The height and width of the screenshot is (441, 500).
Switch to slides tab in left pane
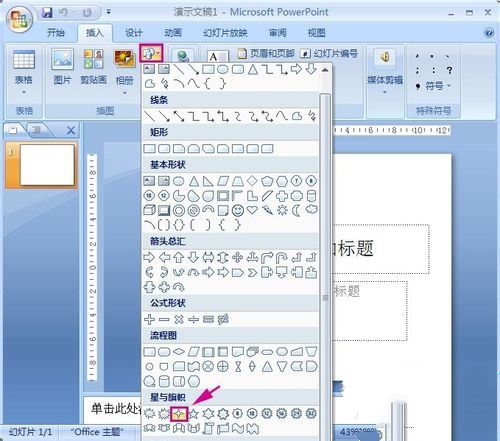pos(14,130)
